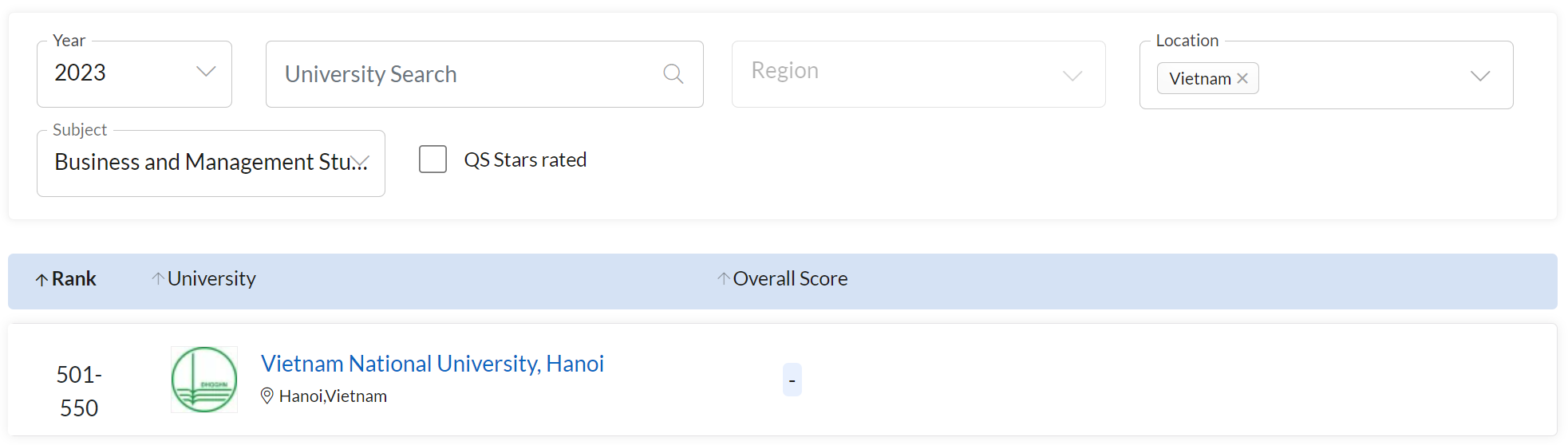Click the Location dropdown chevron

pos(1480,76)
